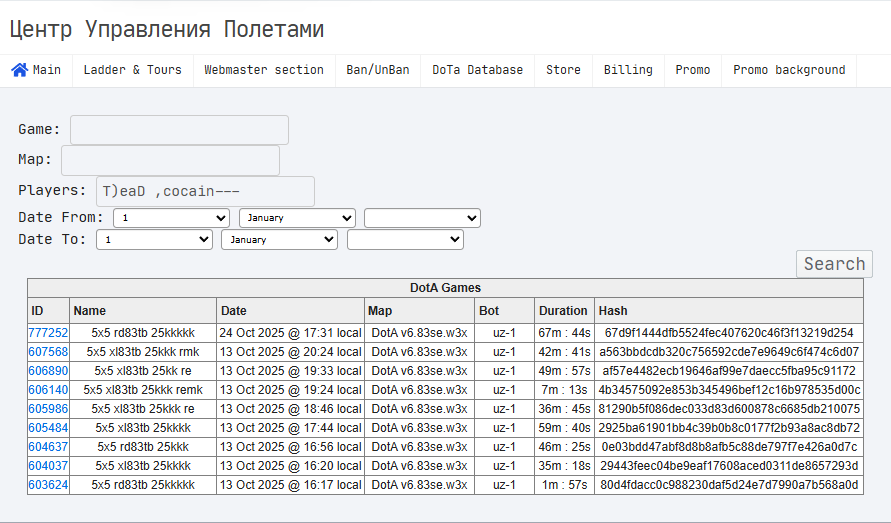This screenshot has height=523, width=891.
Task: Click the Players input field
Action: click(x=205, y=191)
